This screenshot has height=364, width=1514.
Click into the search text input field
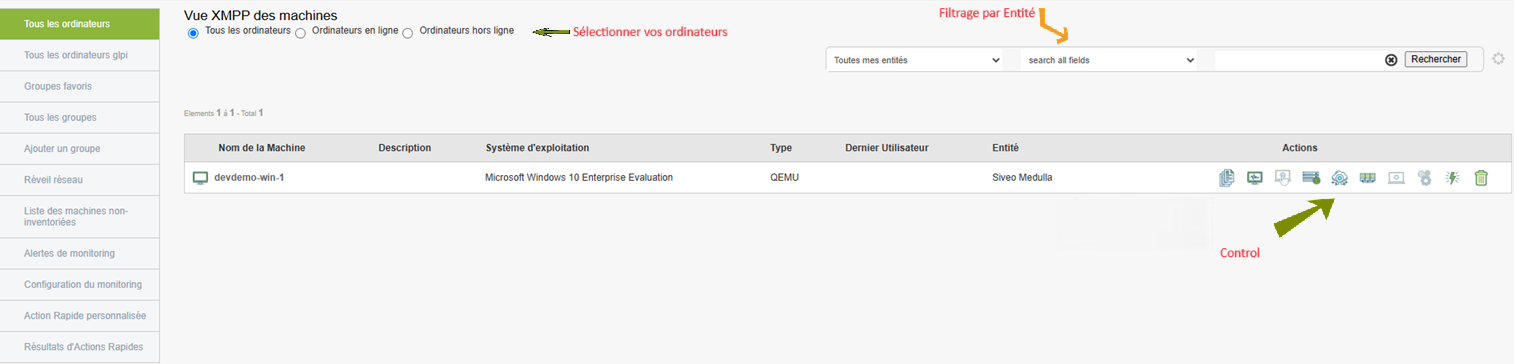[x=1298, y=60]
